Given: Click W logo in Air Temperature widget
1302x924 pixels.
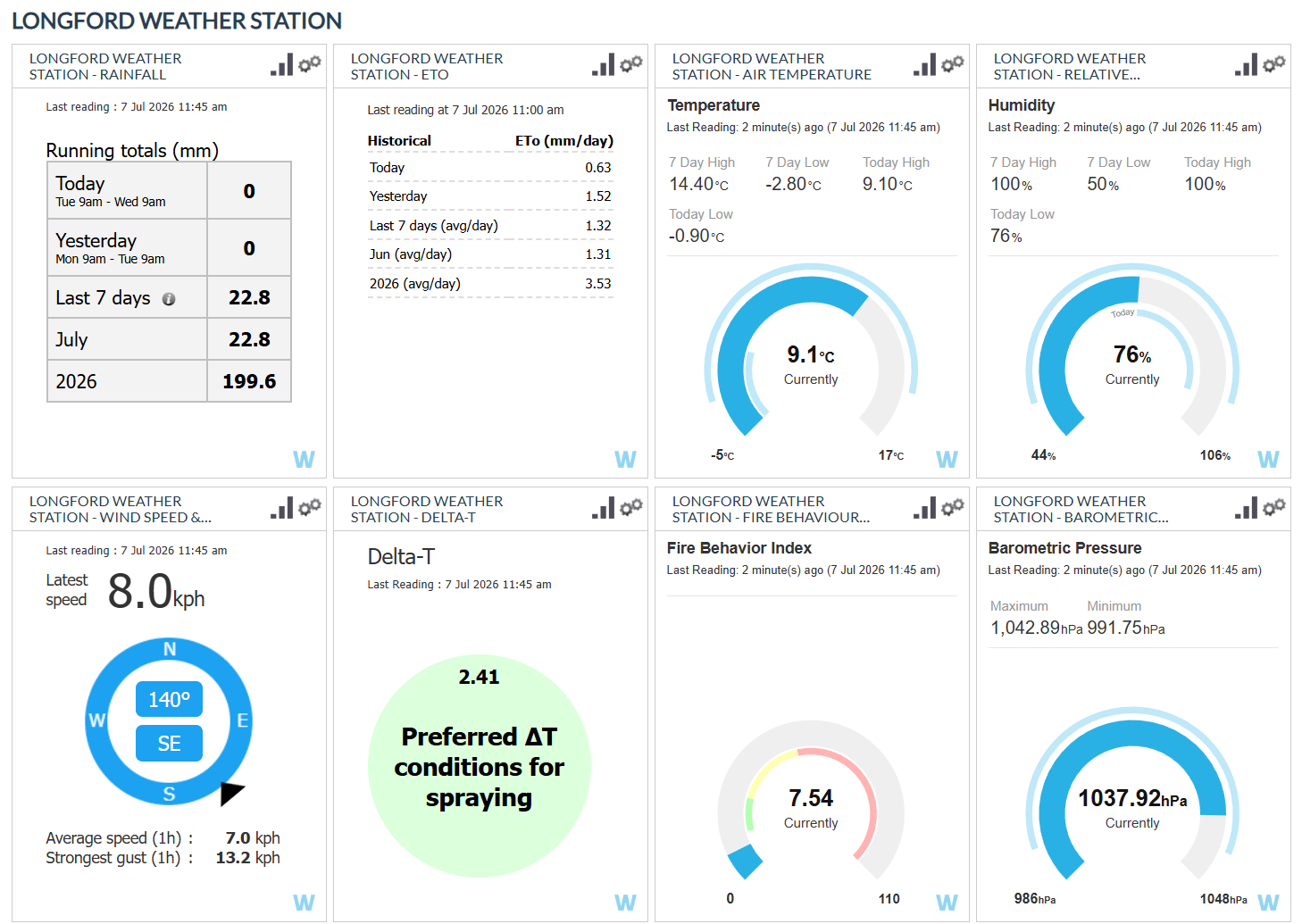Looking at the screenshot, I should [947, 459].
